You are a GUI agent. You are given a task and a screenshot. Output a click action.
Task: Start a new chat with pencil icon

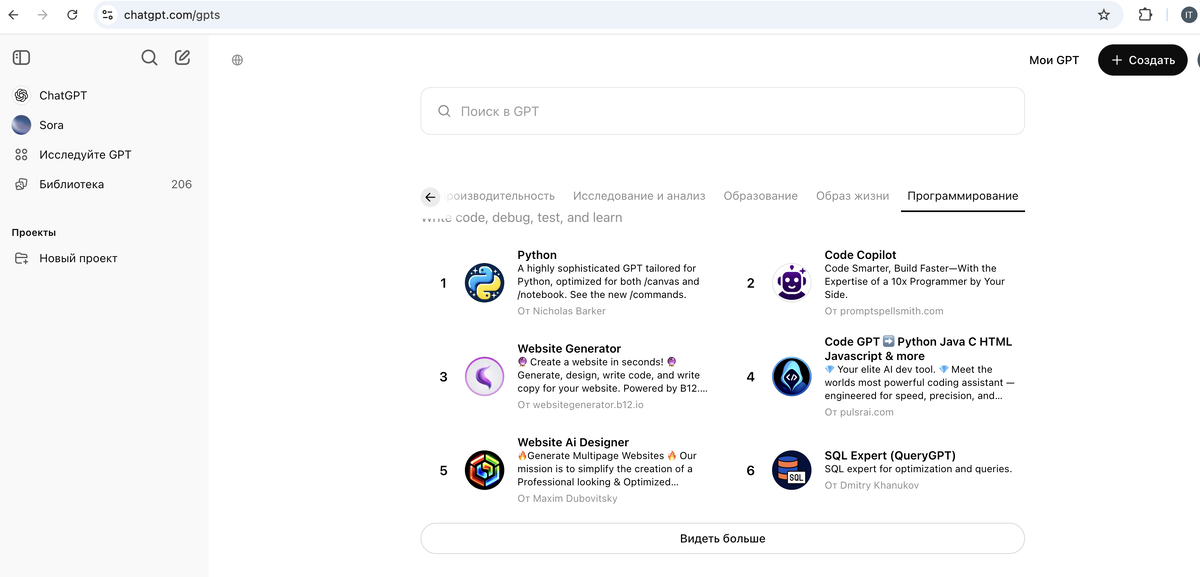coord(182,58)
